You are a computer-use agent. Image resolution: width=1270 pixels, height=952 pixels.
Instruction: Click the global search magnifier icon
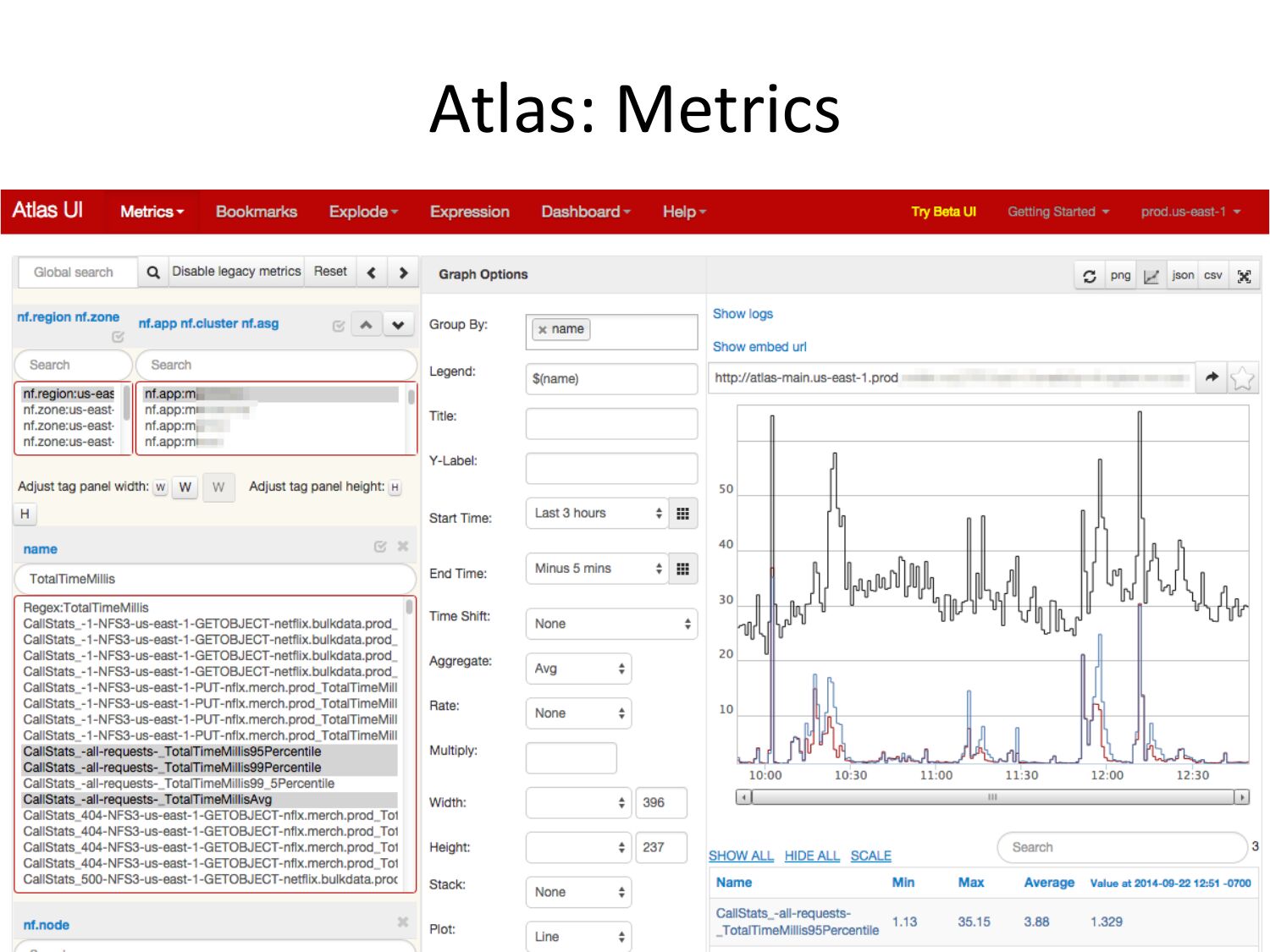coord(153,272)
